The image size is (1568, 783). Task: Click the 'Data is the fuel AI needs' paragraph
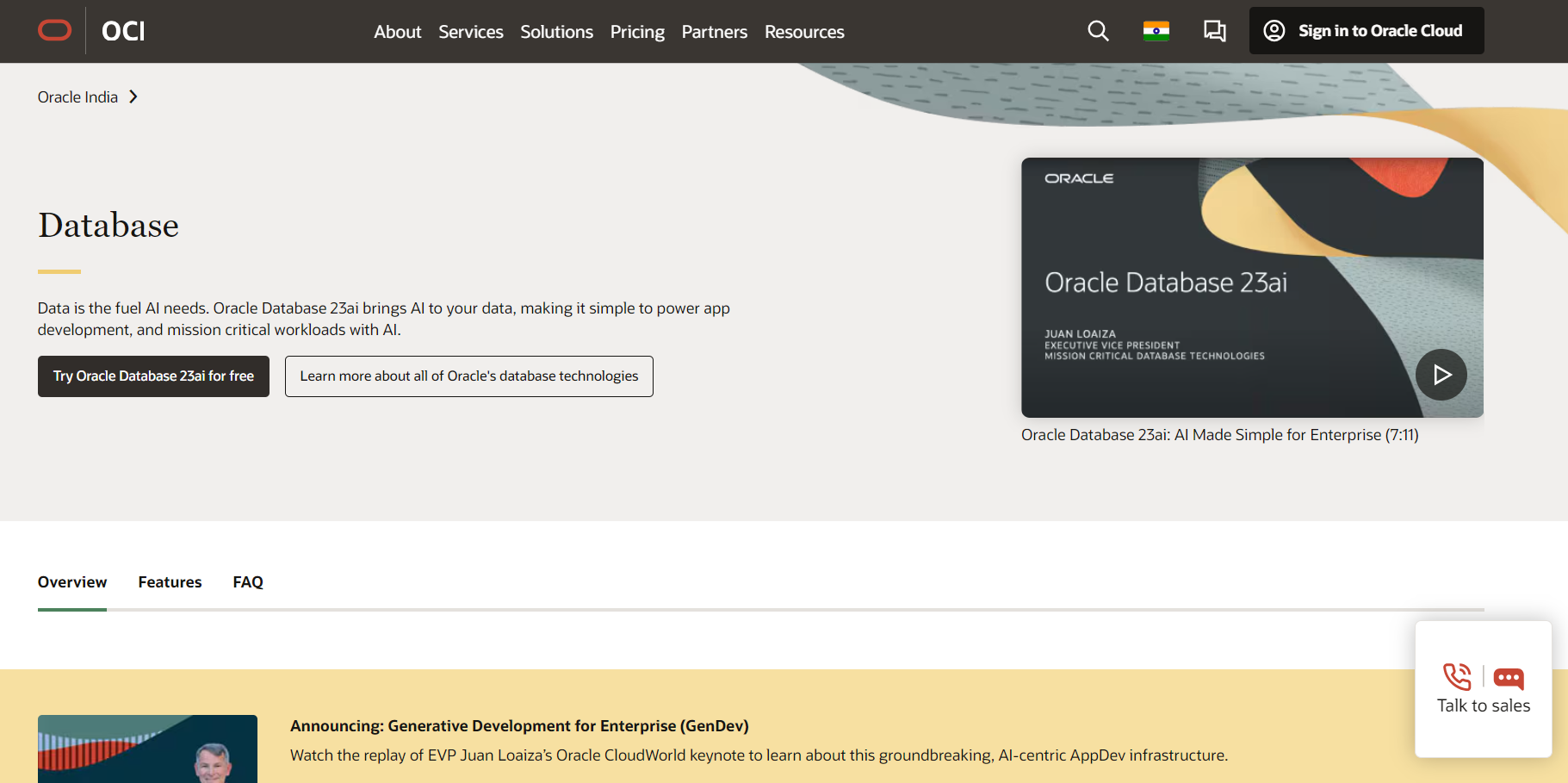click(384, 319)
